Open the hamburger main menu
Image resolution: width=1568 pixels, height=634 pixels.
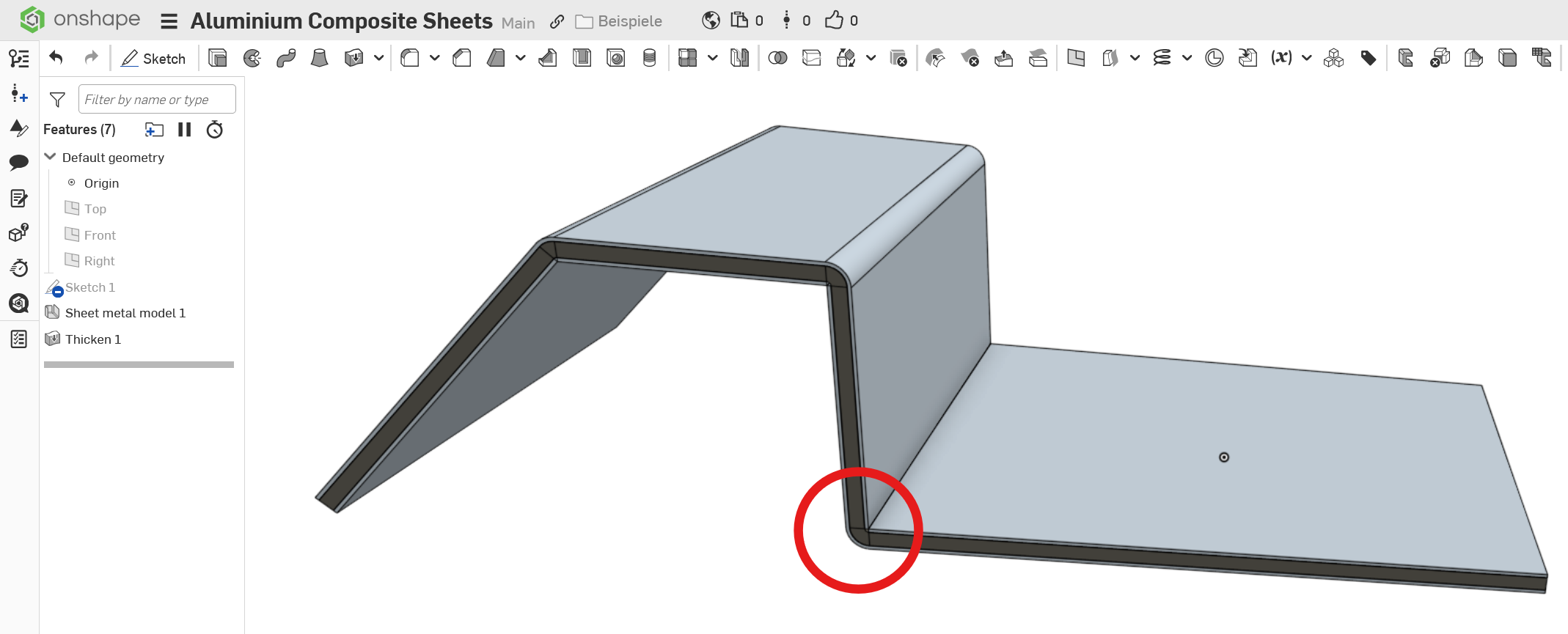pyautogui.click(x=169, y=21)
